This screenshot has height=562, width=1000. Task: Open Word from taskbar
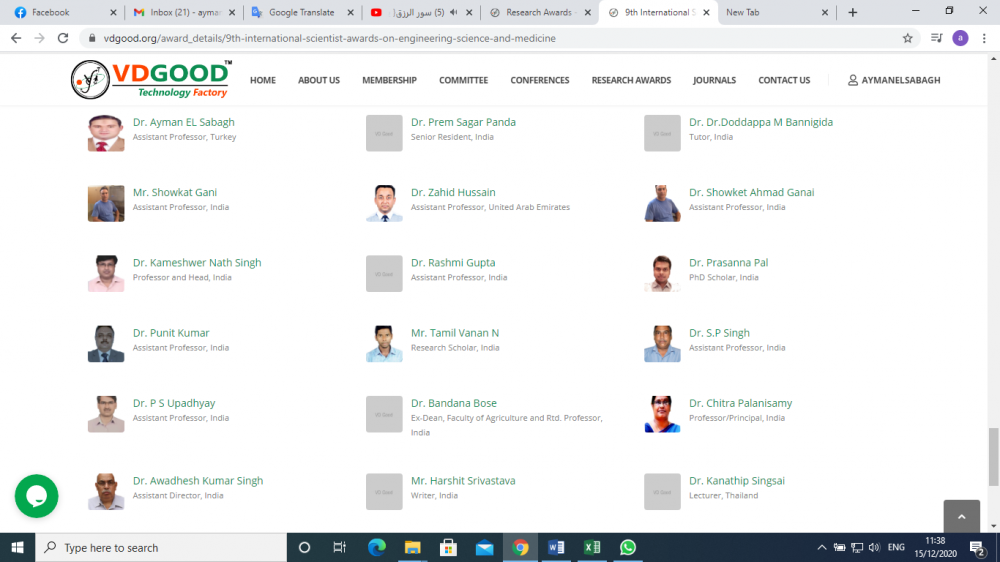(x=556, y=547)
